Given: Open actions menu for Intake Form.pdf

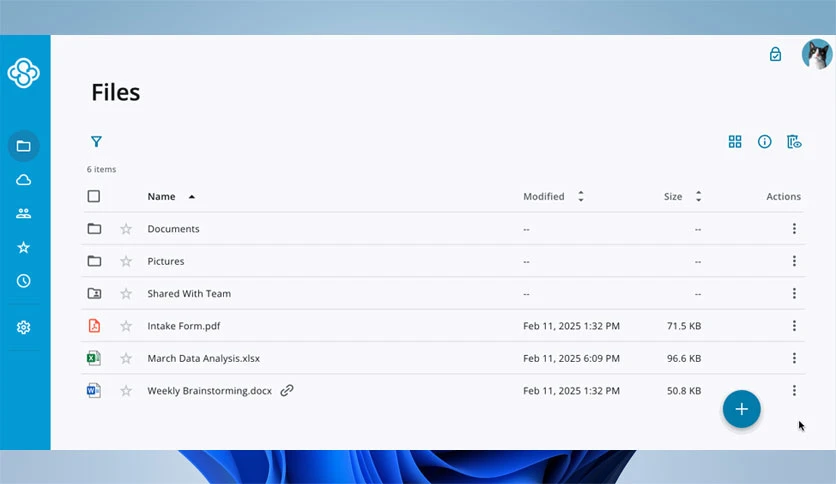Looking at the screenshot, I should tap(794, 326).
